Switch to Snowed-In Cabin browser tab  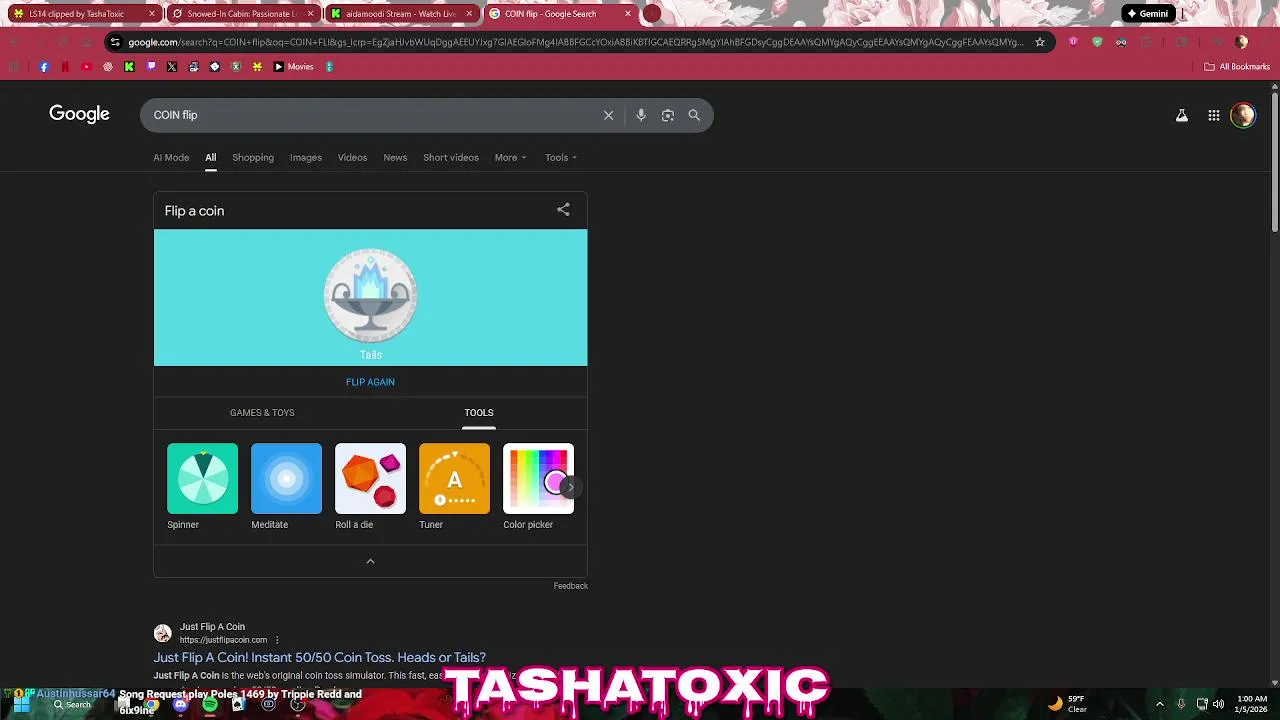(x=244, y=14)
